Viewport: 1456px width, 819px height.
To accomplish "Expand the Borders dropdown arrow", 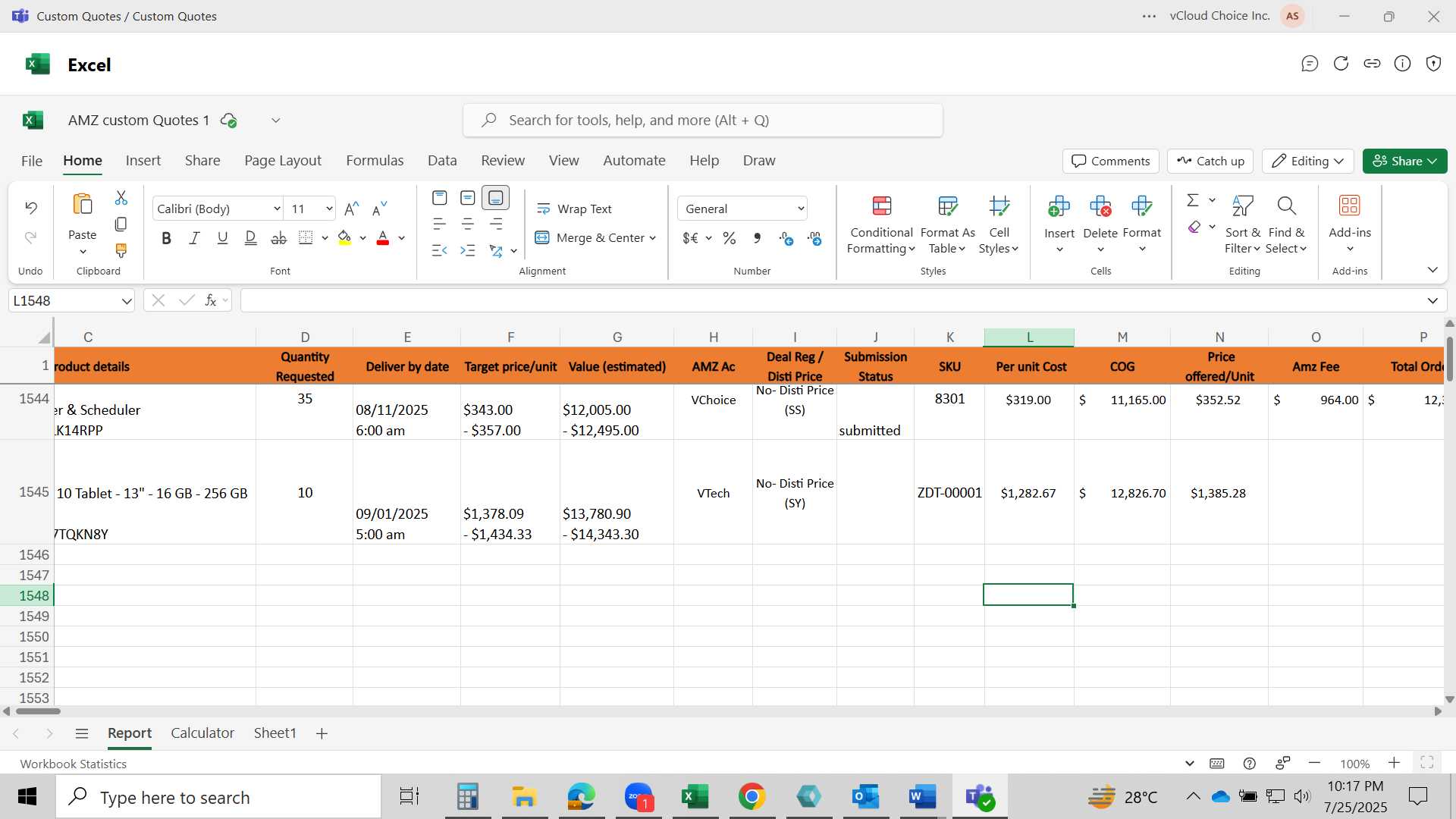I will [x=325, y=238].
